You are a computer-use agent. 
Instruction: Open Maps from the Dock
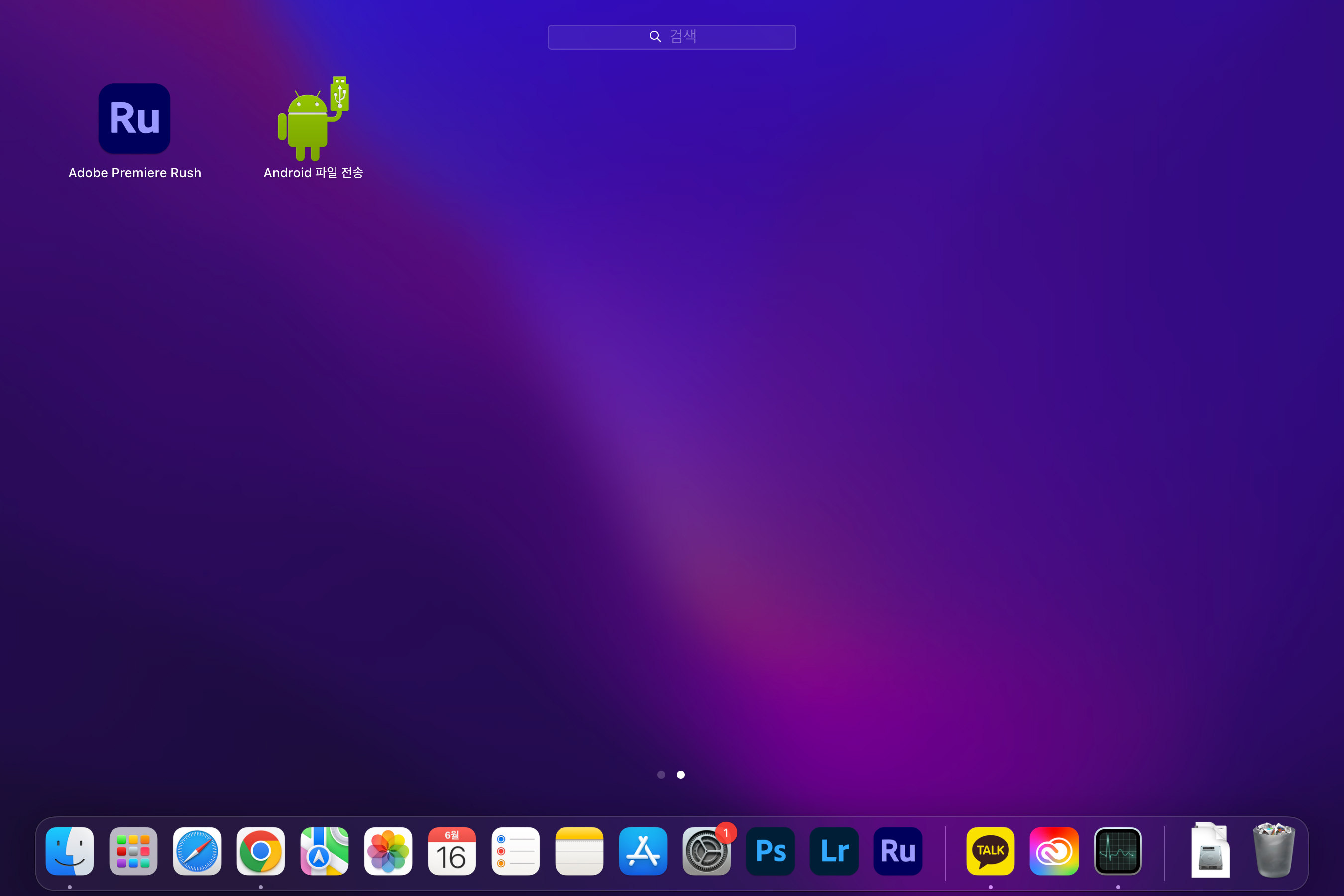coord(325,851)
